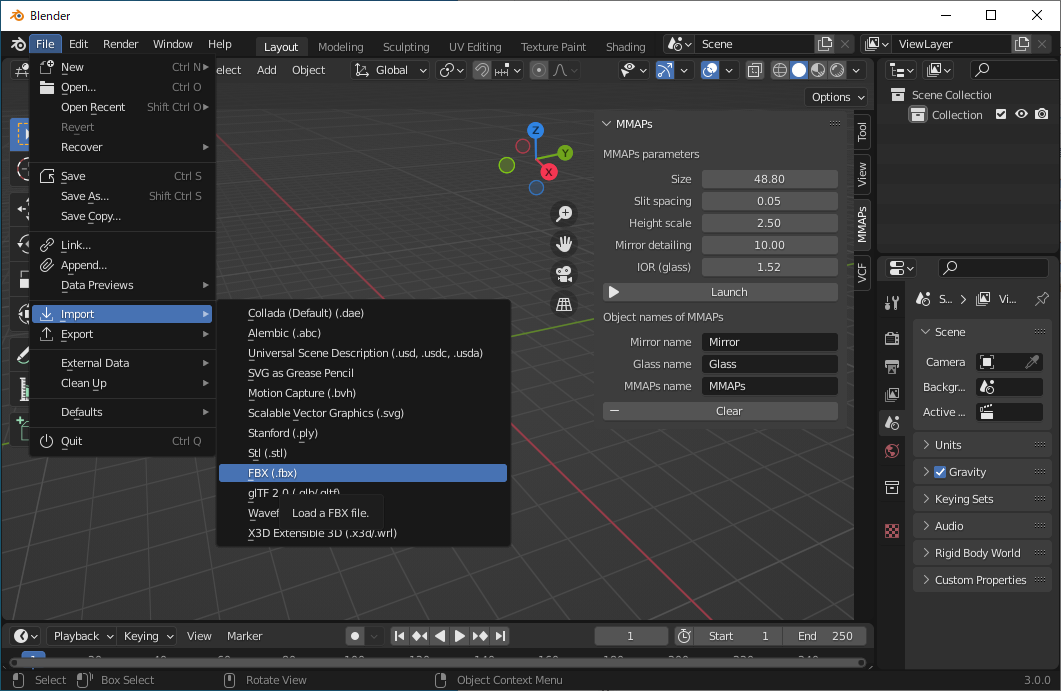Click new scene icon beside Scene field
Viewport: 1061px width, 691px height.
click(x=825, y=44)
